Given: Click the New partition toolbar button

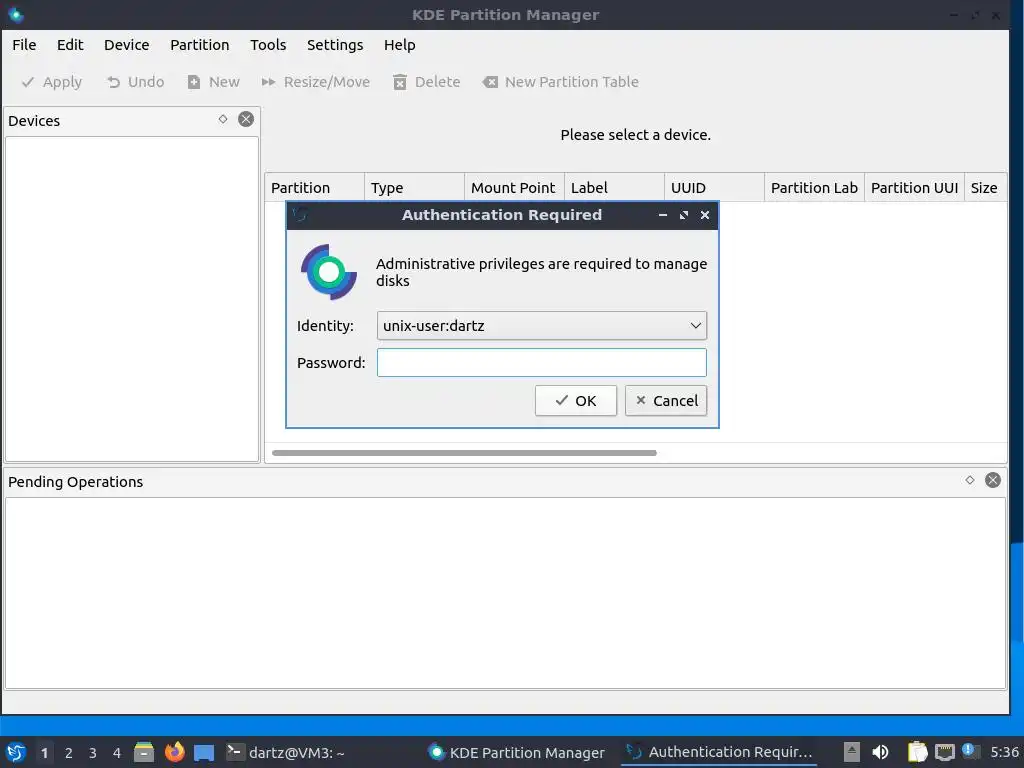Looking at the screenshot, I should pos(214,82).
